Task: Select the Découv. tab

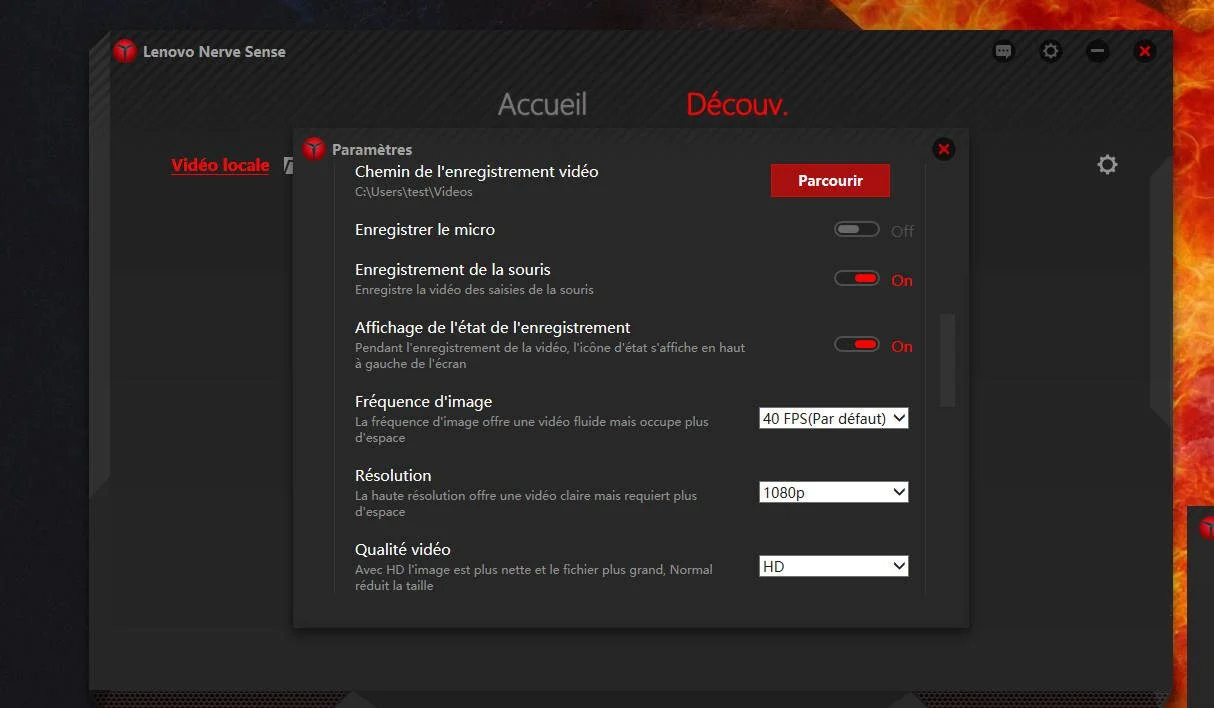Action: pyautogui.click(x=737, y=104)
